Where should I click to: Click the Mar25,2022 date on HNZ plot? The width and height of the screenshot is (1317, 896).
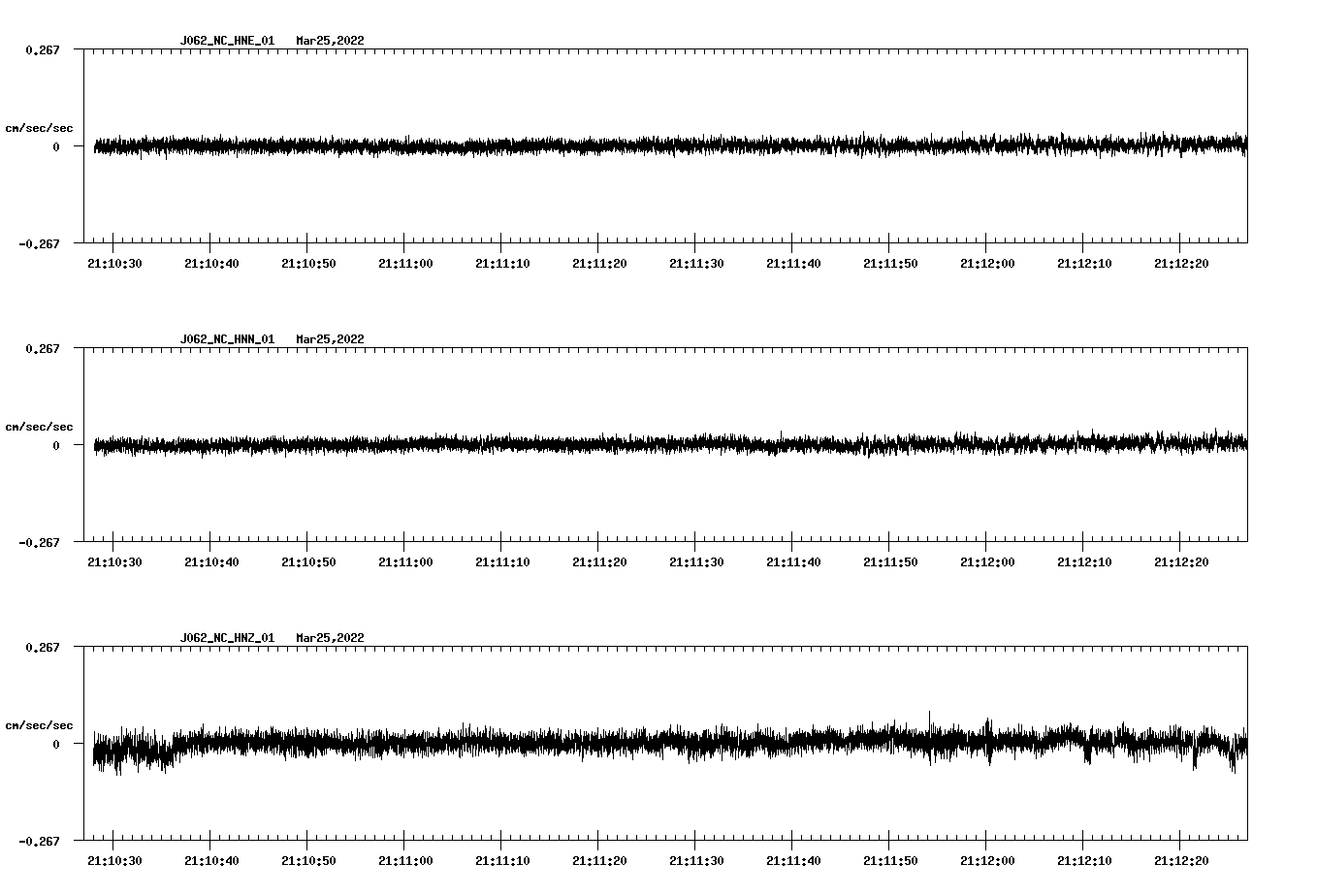pos(331,638)
